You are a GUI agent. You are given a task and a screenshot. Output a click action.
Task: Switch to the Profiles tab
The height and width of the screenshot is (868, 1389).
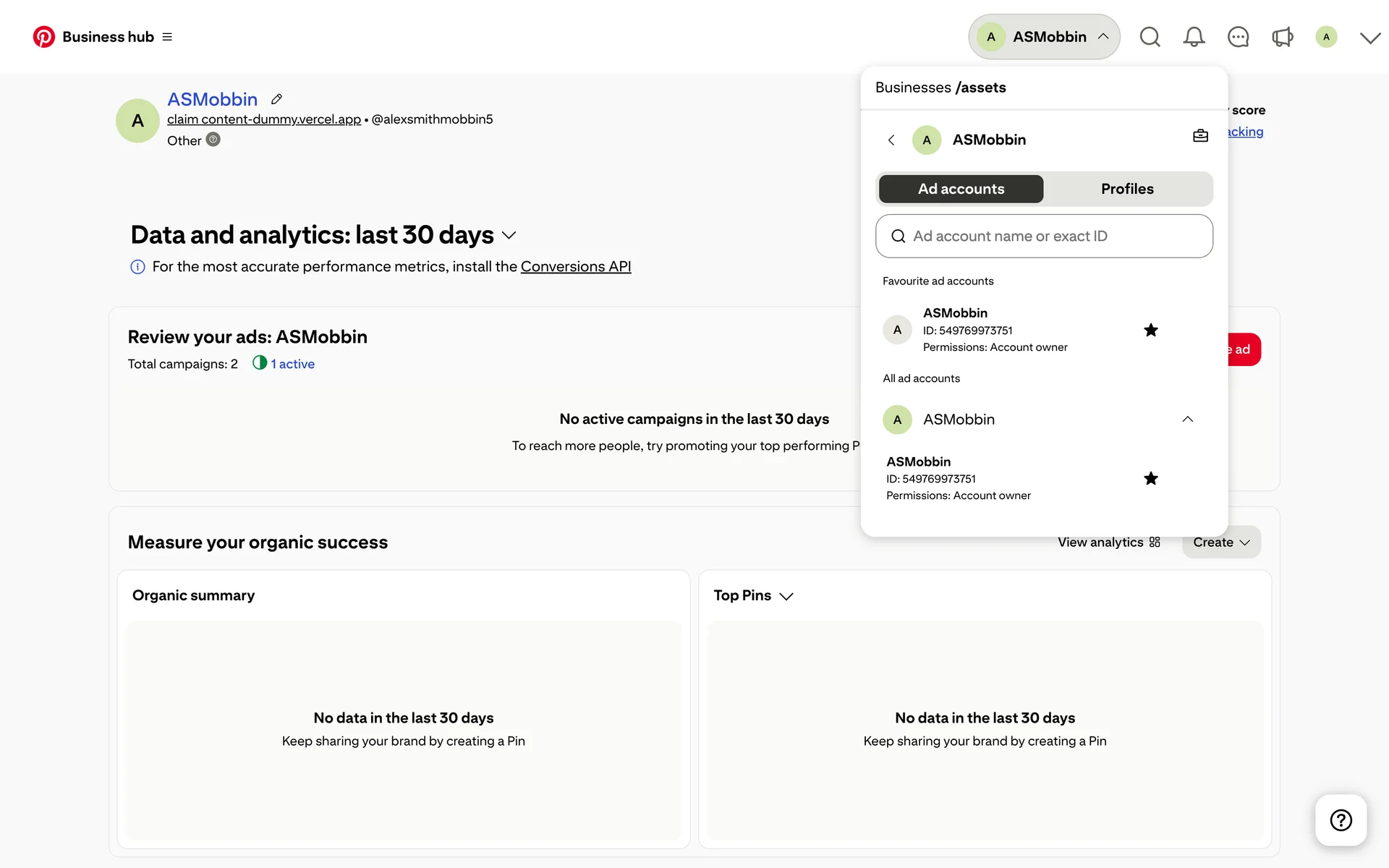pos(1126,189)
